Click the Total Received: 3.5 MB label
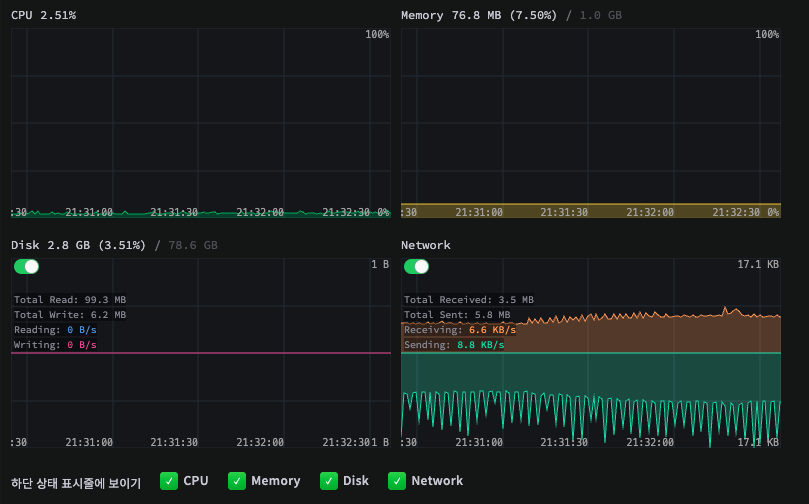Screen dimensions: 809x504 pos(468,300)
